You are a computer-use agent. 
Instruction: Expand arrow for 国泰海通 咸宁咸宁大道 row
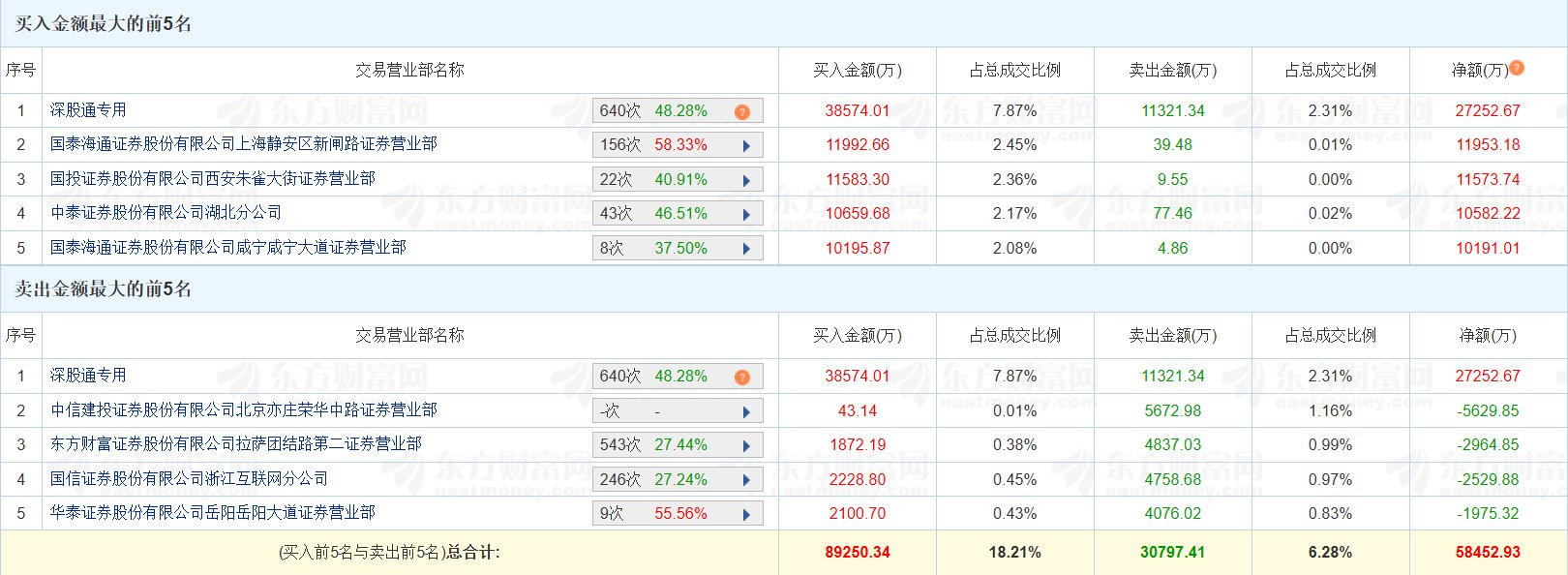(x=746, y=249)
